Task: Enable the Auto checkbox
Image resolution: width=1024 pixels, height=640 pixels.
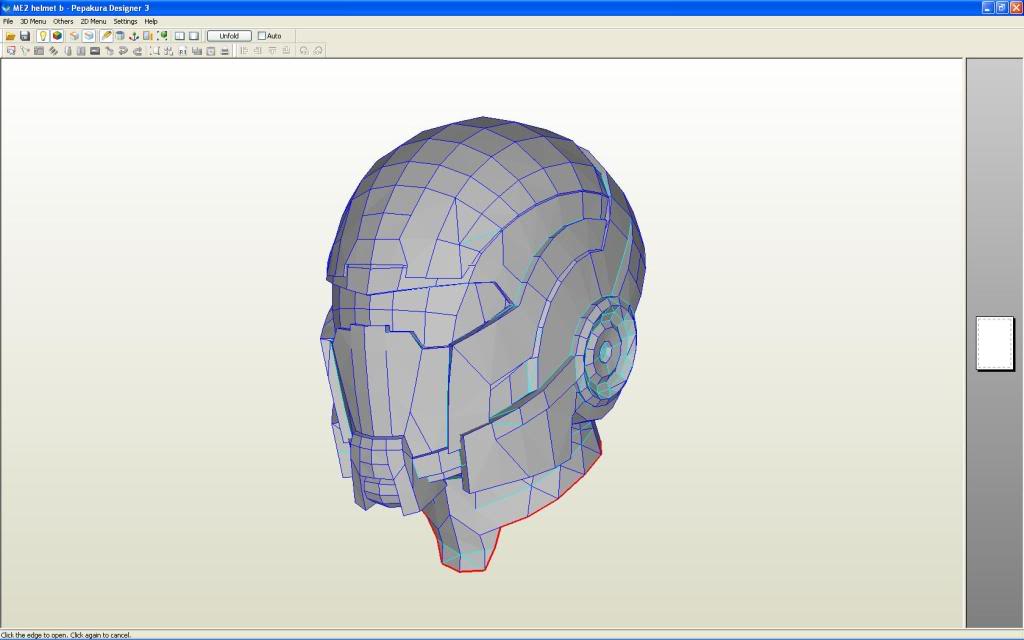Action: [262, 36]
